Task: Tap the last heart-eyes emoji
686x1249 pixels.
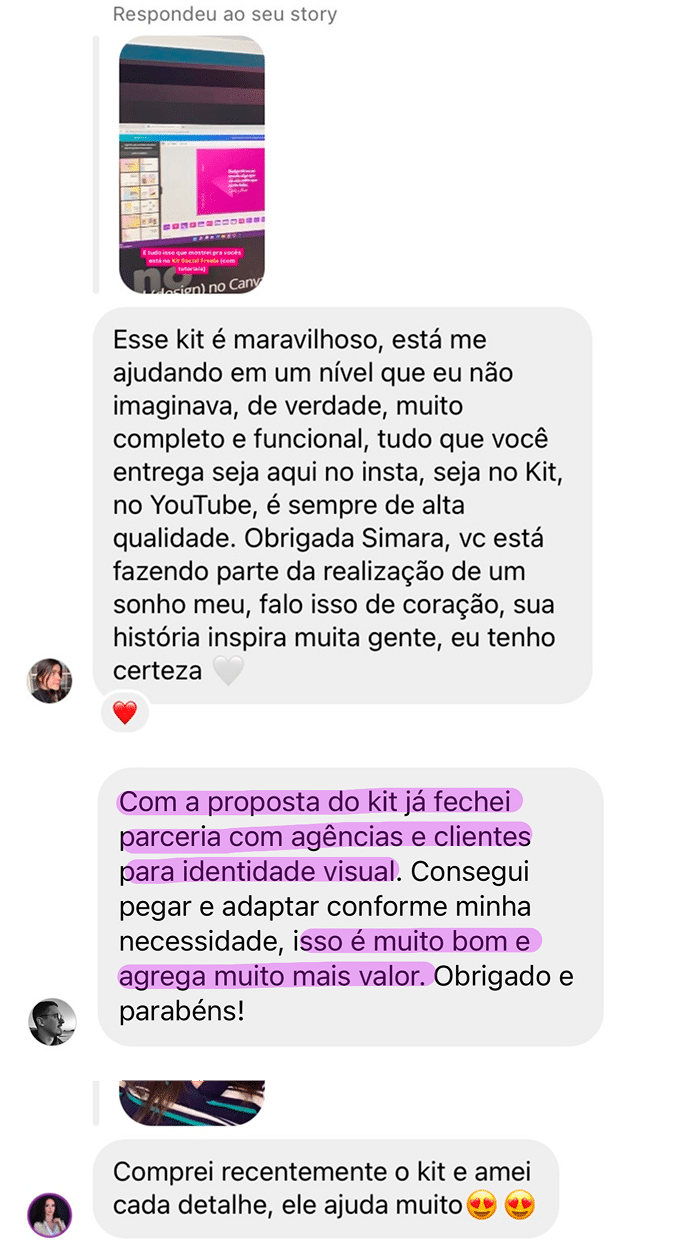Action: 520,1205
